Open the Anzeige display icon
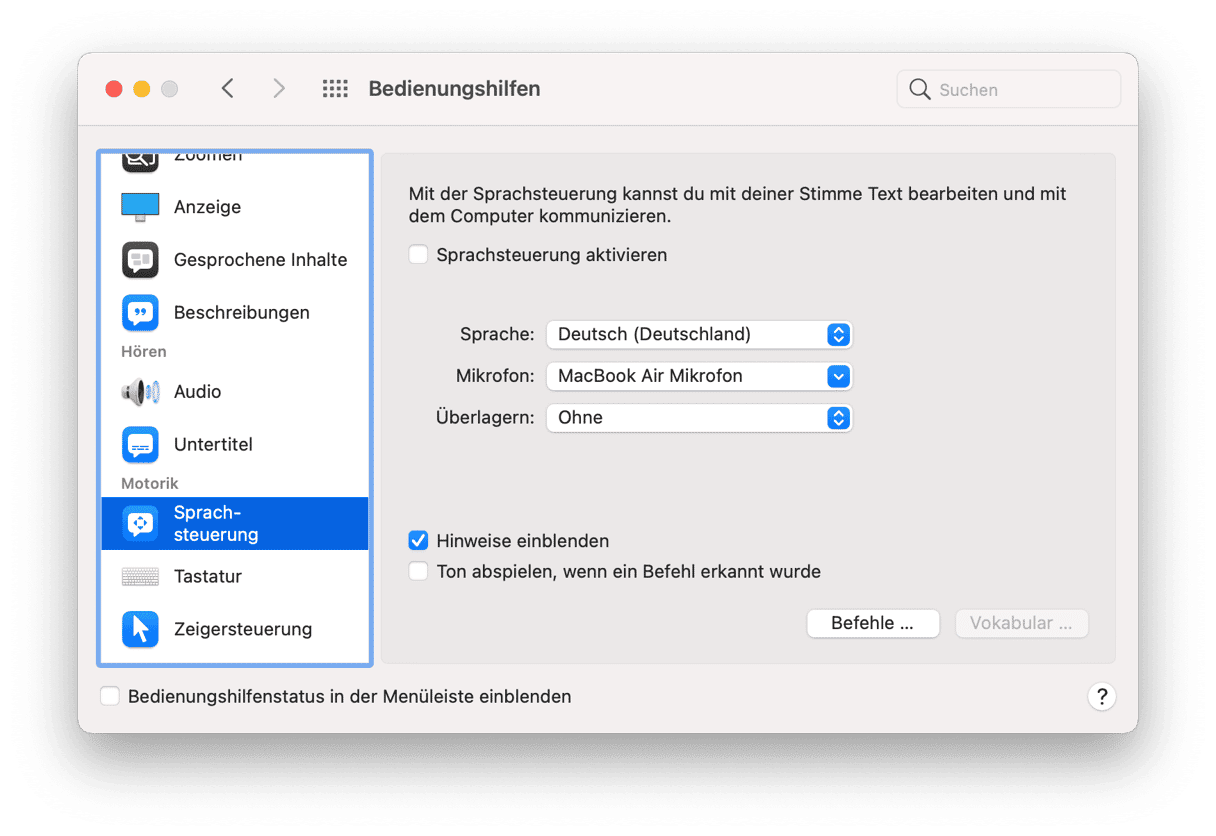Viewport: 1216px width, 836px height. pos(140,207)
